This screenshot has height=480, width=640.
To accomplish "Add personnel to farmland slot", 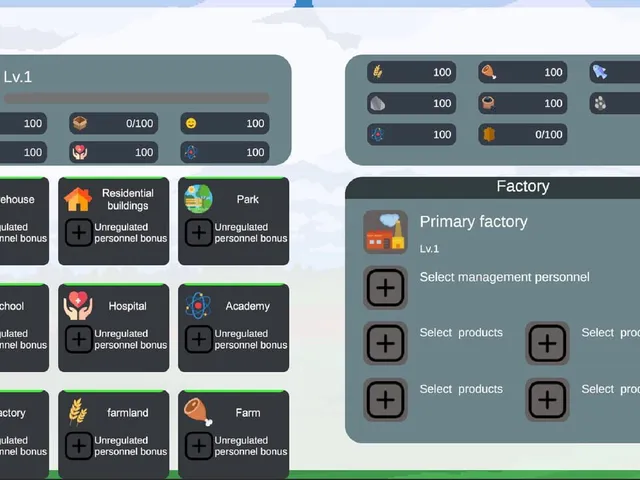I will coord(79,446).
